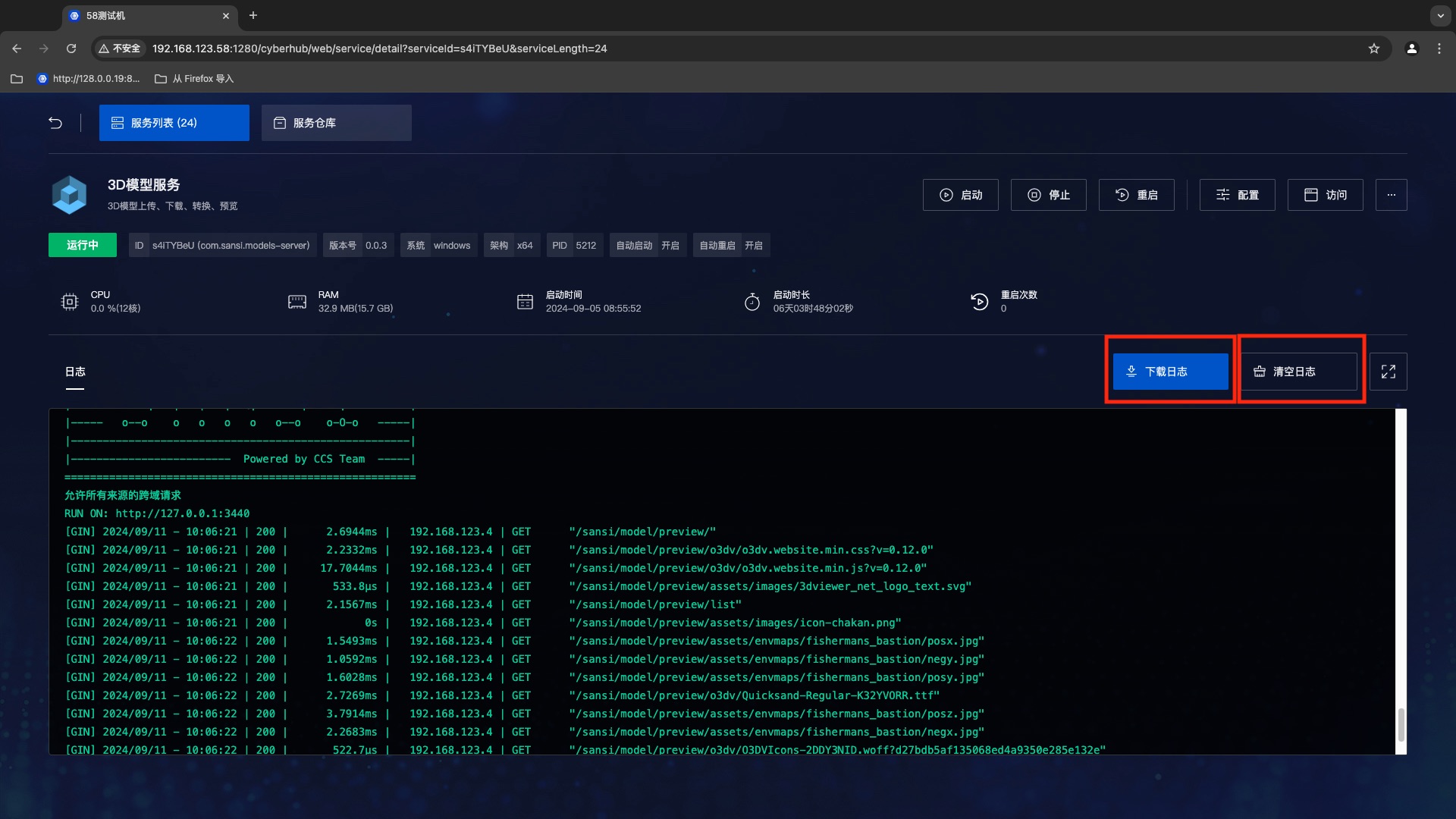The height and width of the screenshot is (819, 1456).
Task: Click the 运行中 status badge
Action: point(83,245)
